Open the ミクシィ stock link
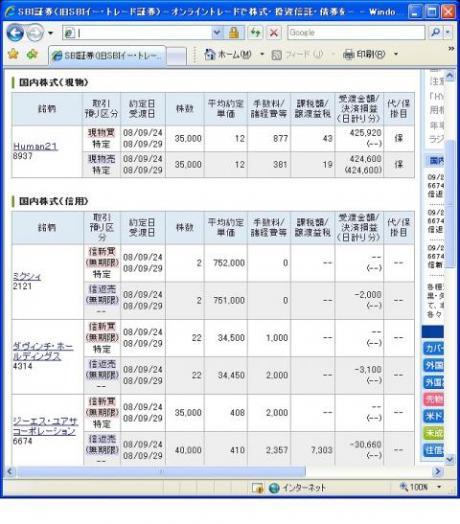This screenshot has width=460, height=524. pos(27,276)
